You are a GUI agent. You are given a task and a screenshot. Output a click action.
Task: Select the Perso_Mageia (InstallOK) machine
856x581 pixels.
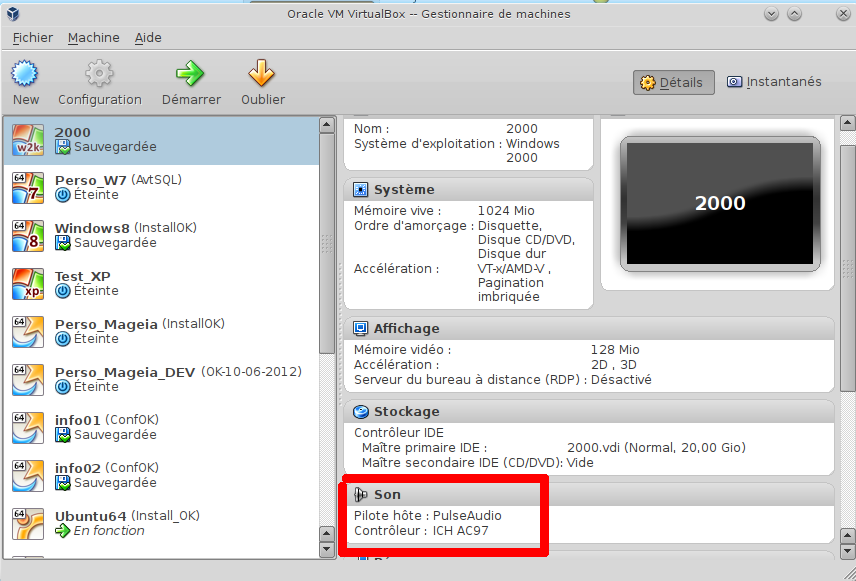(x=161, y=332)
